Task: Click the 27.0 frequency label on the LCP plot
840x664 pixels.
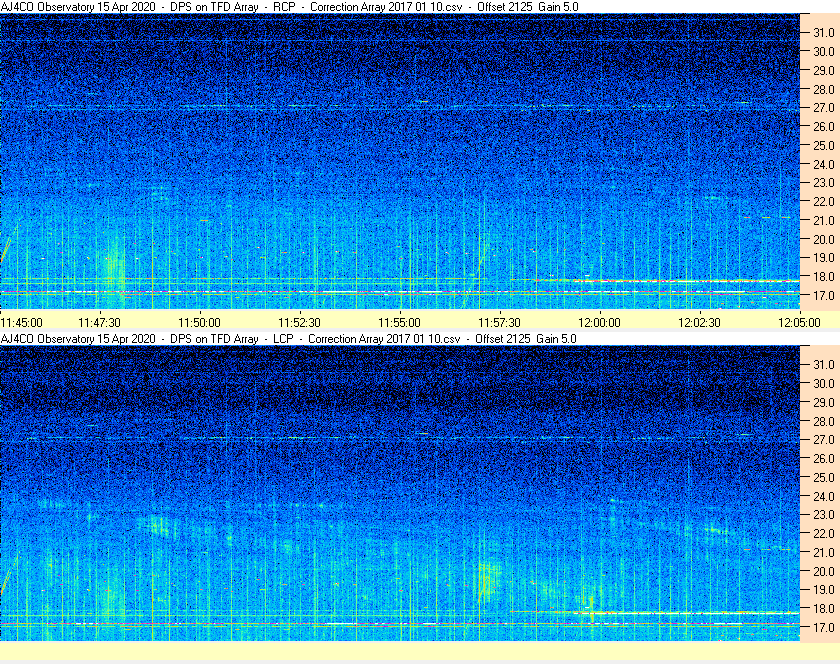Action: point(824,439)
